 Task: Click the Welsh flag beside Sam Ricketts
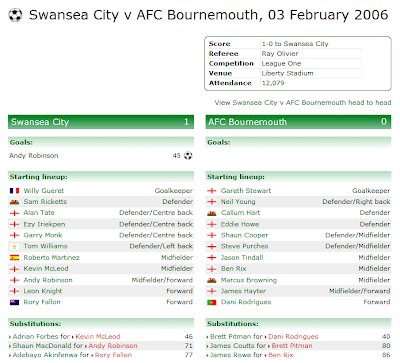(x=14, y=202)
